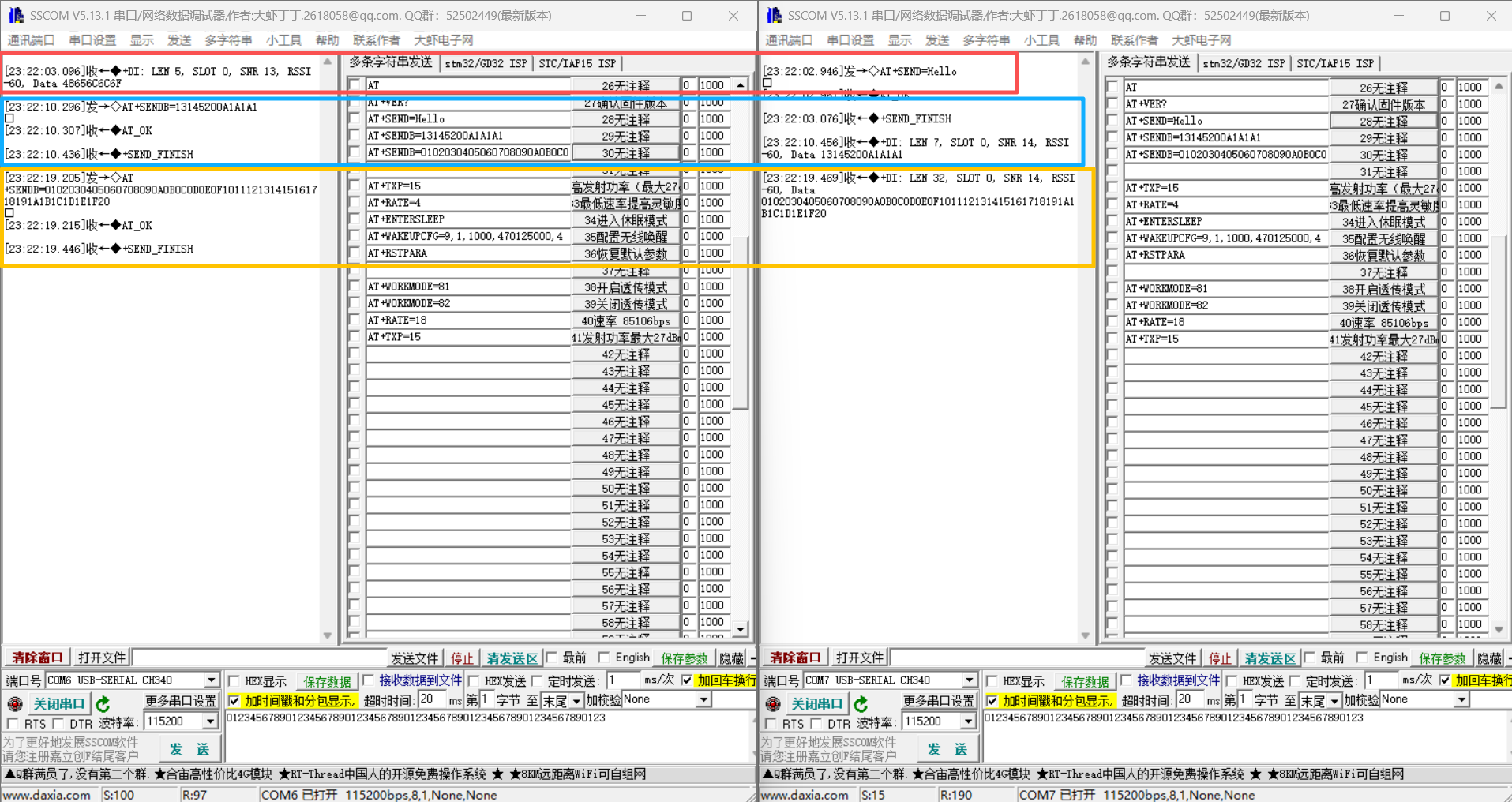This screenshot has height=802, width=1512.
Task: Open COM6 USB-SERIAL CH340 port dropdown
Action: [211, 680]
